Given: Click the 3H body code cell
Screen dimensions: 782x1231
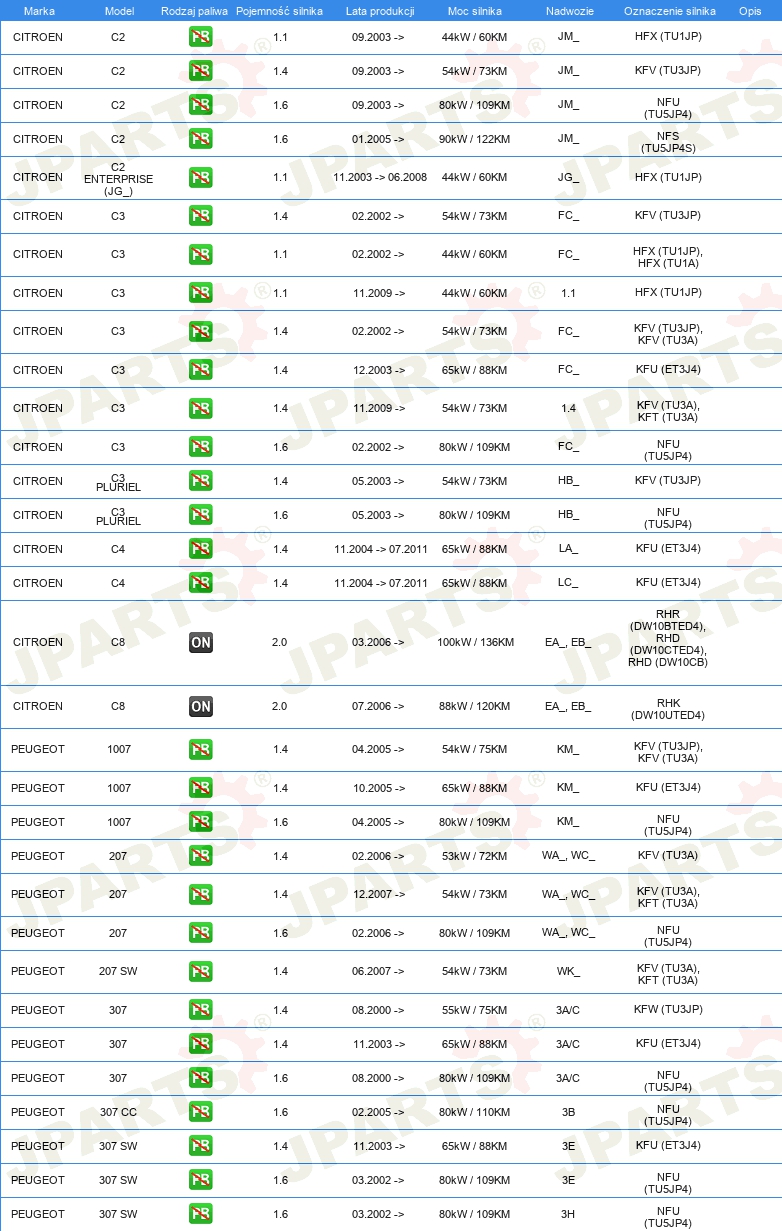Looking at the screenshot, I should tap(568, 1214).
